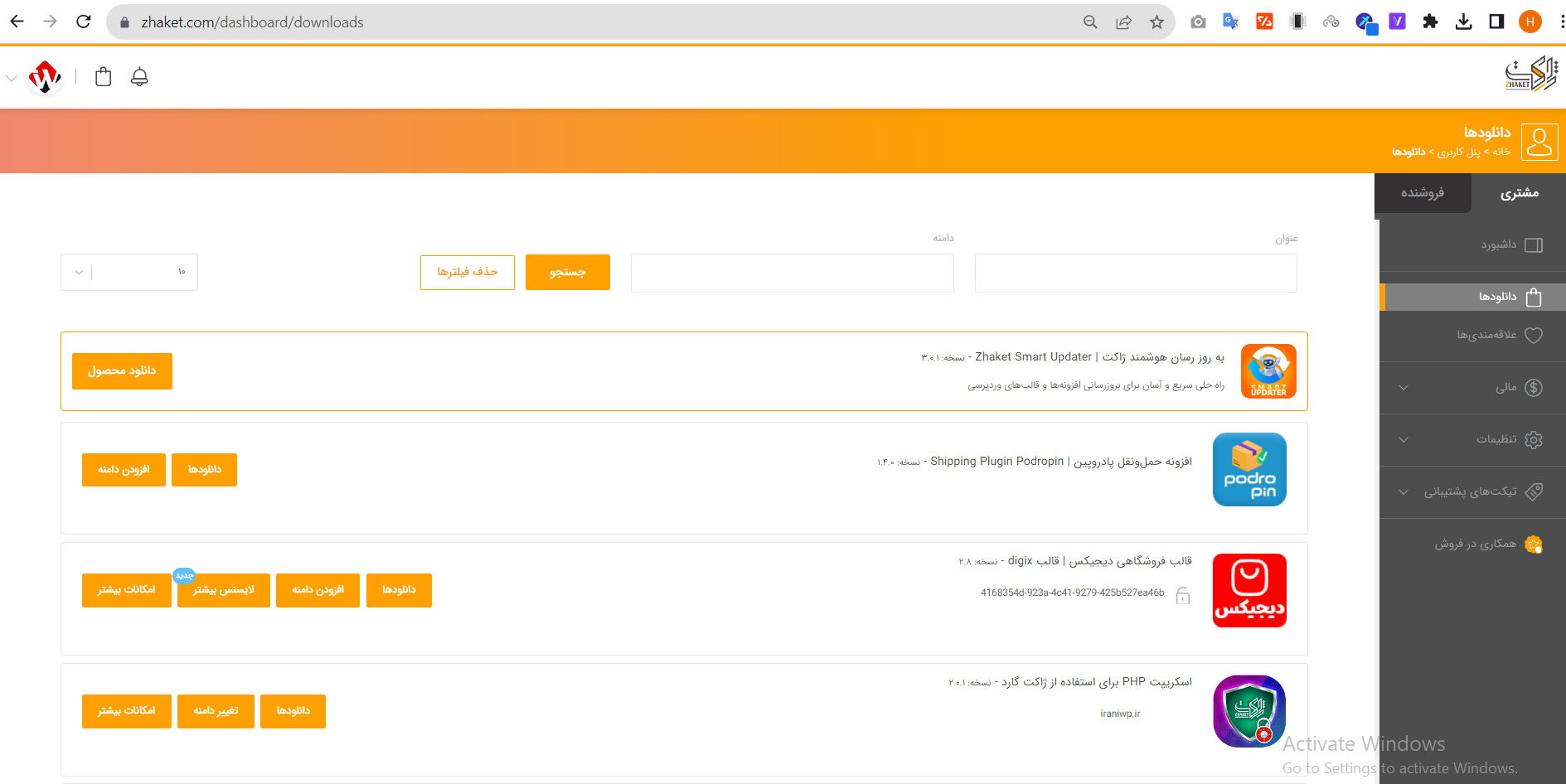Open the Zhaket Smart Updater thumbnail
Screen dimensions: 1566x784
click(x=1268, y=371)
